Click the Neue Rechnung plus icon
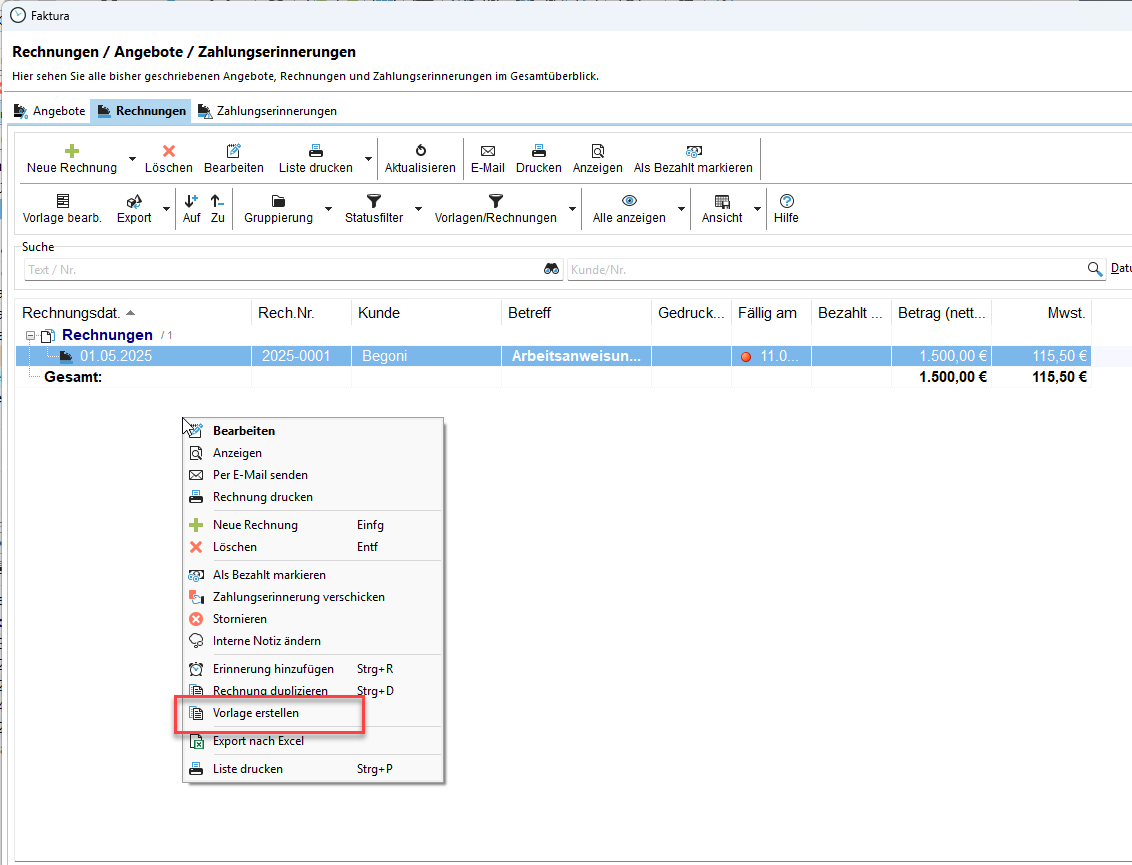The image size is (1132, 865). click(71, 151)
